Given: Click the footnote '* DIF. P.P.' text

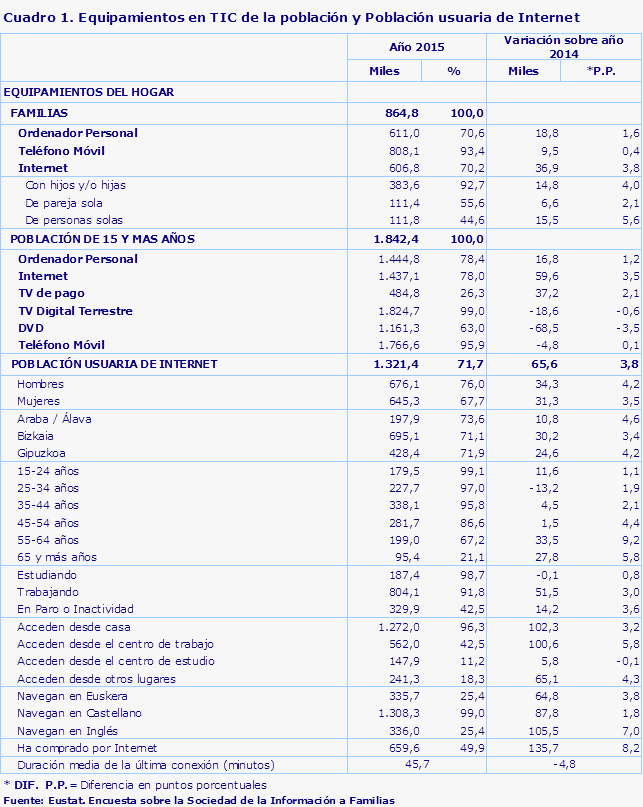Looking at the screenshot, I should (x=135, y=785).
